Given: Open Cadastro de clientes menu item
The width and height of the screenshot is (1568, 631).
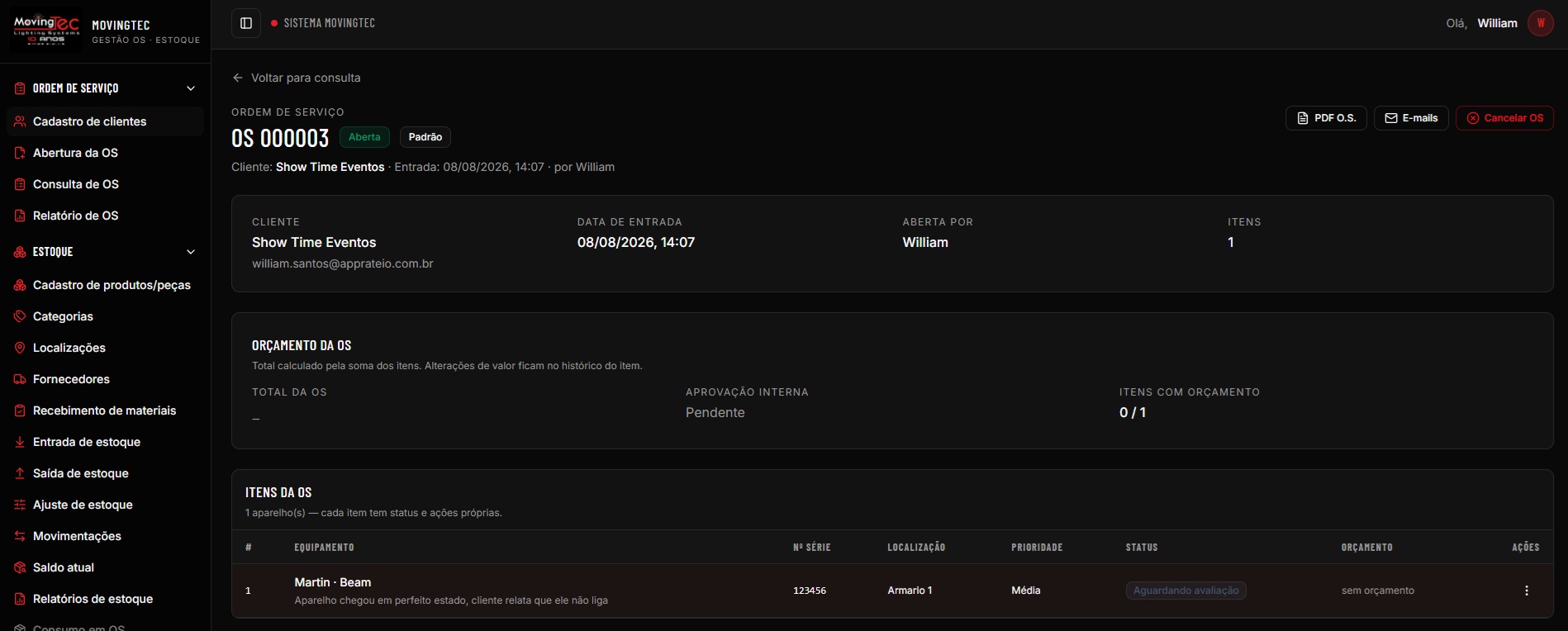Looking at the screenshot, I should tap(105, 121).
